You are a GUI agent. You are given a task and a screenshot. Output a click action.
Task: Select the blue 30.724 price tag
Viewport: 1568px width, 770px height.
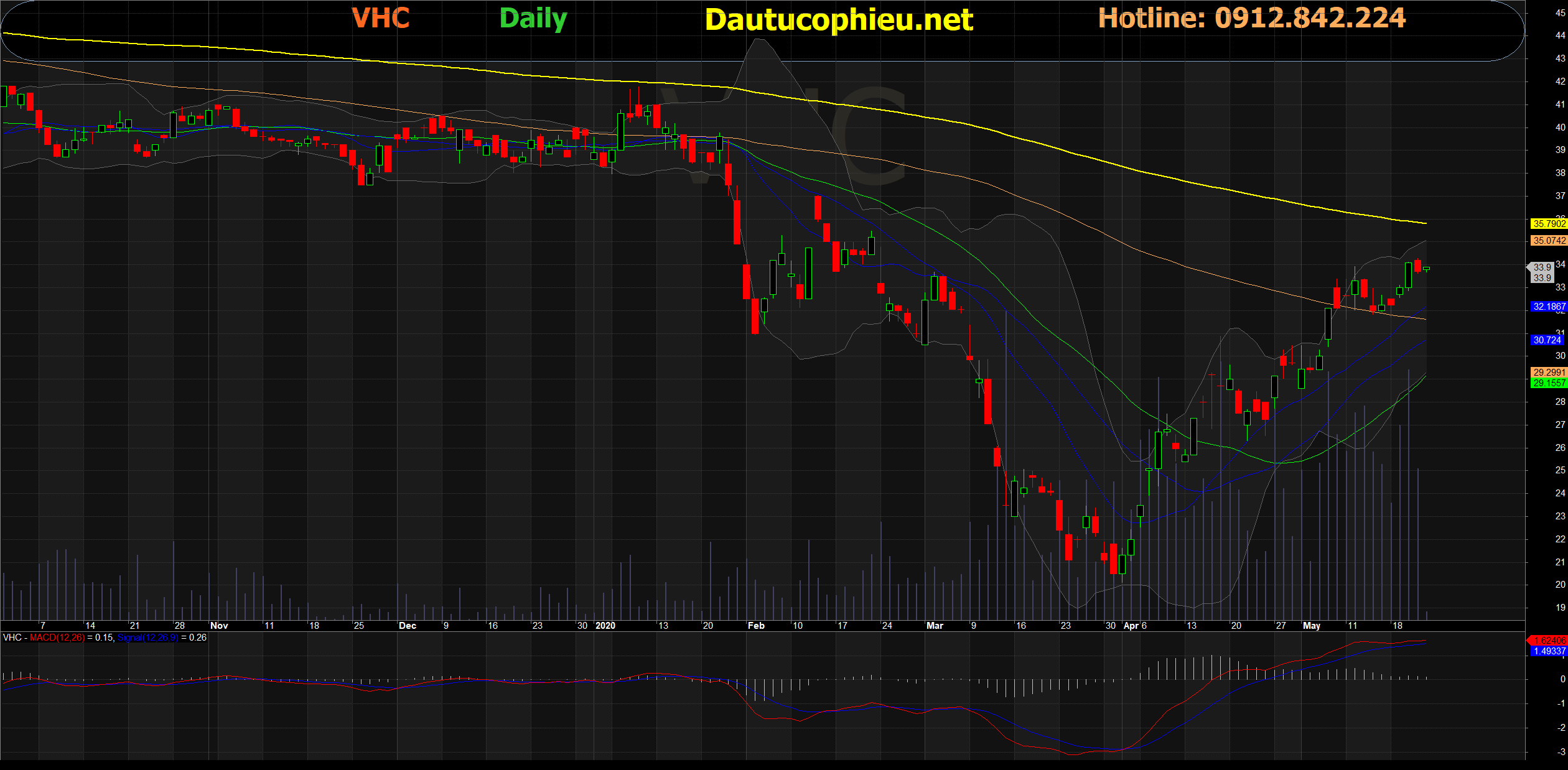(1547, 340)
